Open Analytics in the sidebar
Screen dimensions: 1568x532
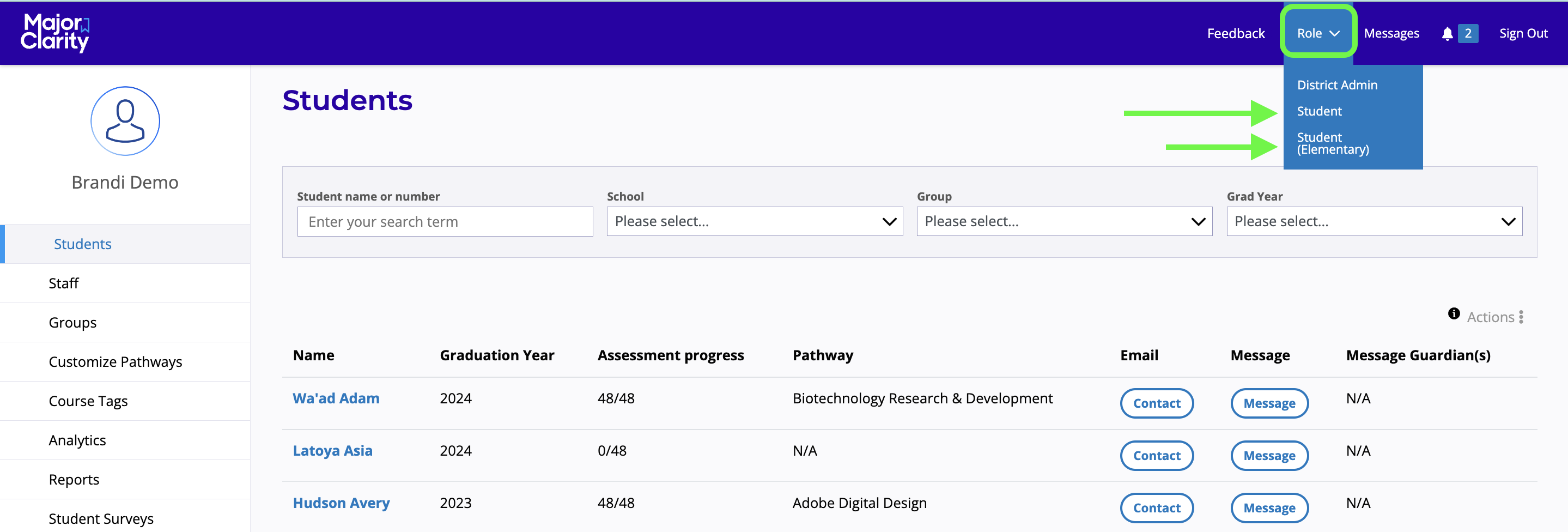77,440
